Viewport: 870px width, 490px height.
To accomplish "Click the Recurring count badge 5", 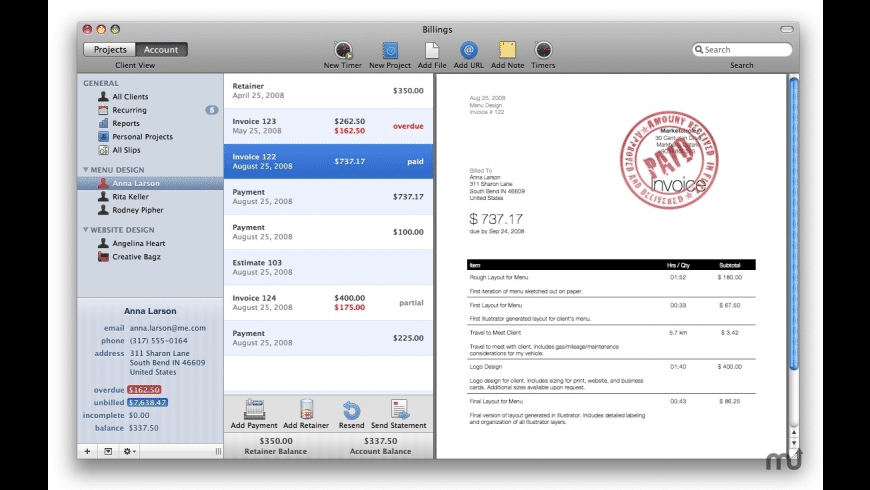I will [x=212, y=110].
